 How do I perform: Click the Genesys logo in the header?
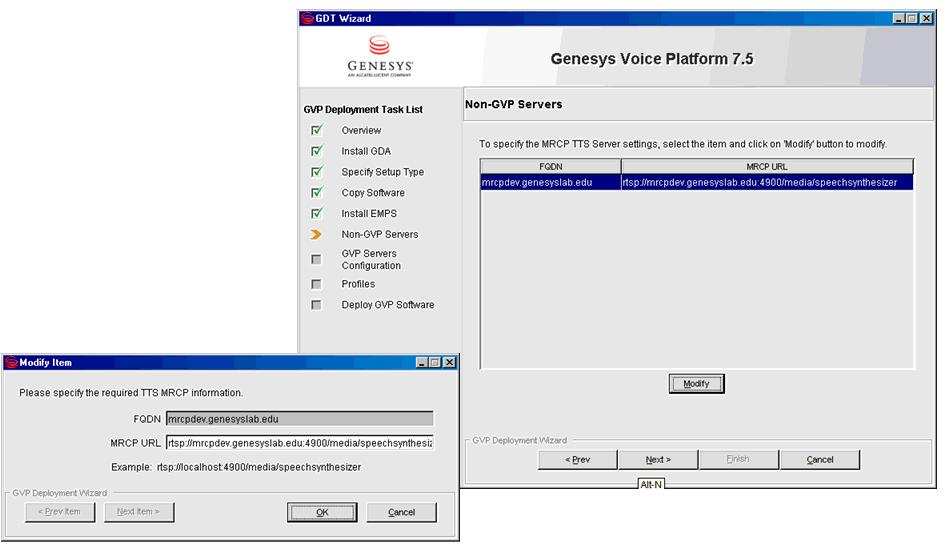[379, 57]
